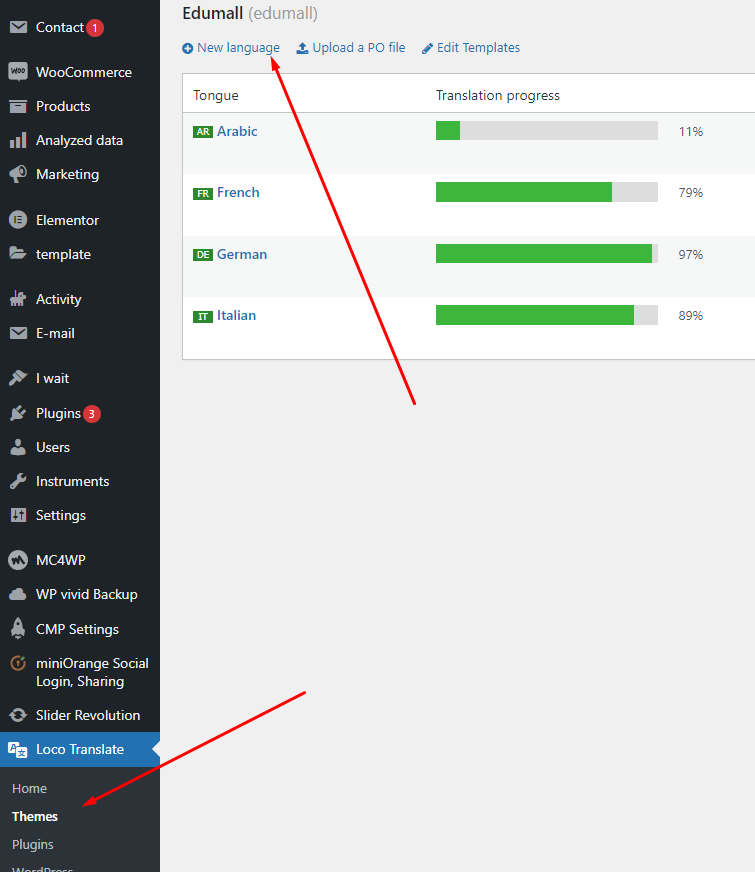Click the Settings sliders icon
This screenshot has width=755, height=872.
point(18,515)
